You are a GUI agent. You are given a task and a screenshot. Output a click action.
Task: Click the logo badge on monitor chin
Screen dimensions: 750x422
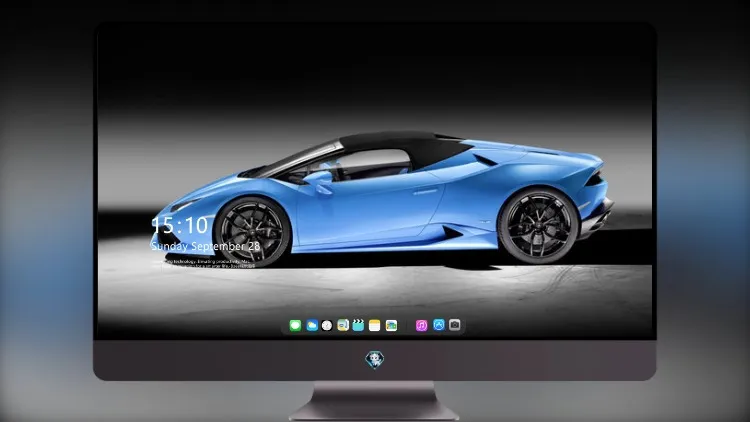pyautogui.click(x=375, y=360)
